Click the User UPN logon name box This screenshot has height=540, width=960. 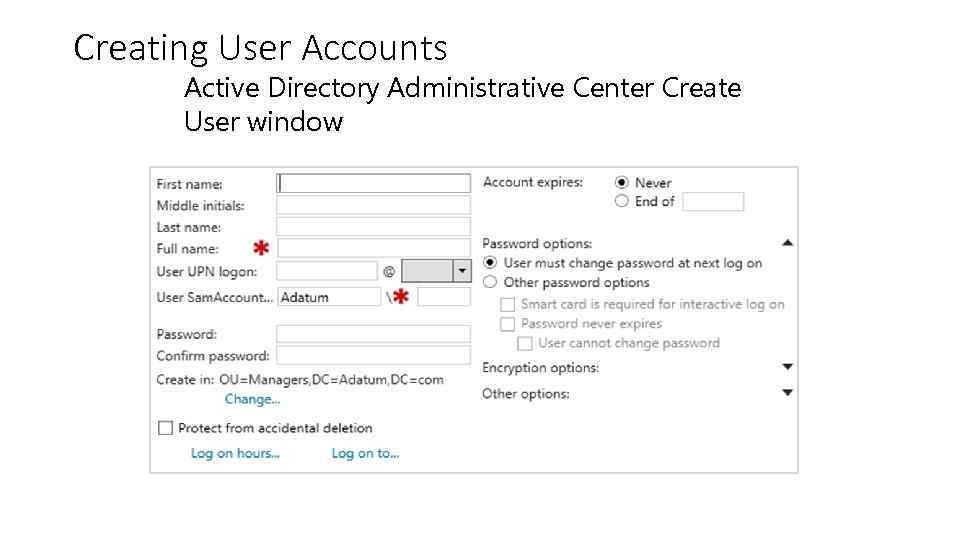pos(326,271)
